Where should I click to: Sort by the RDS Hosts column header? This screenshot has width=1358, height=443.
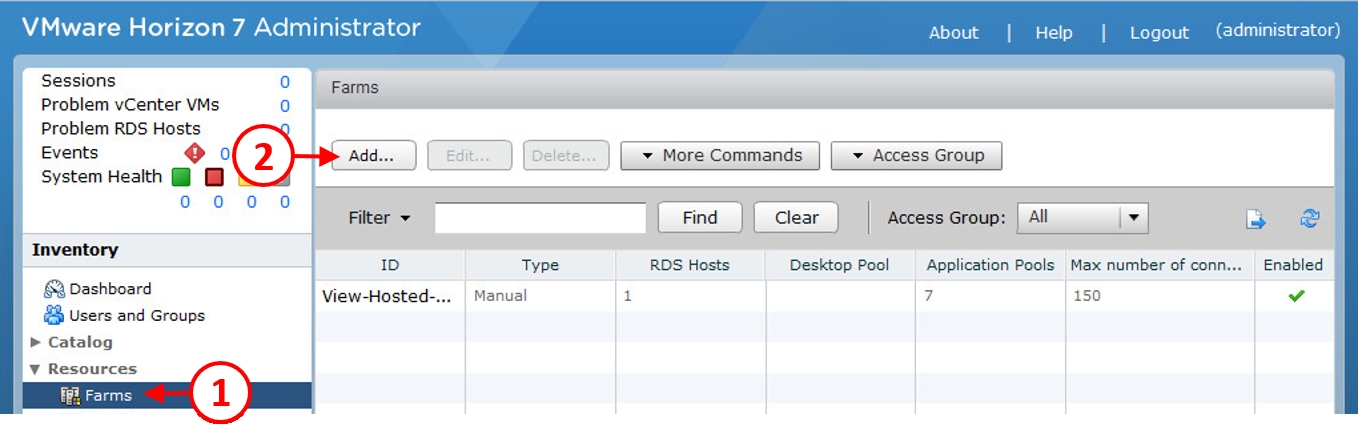click(690, 265)
